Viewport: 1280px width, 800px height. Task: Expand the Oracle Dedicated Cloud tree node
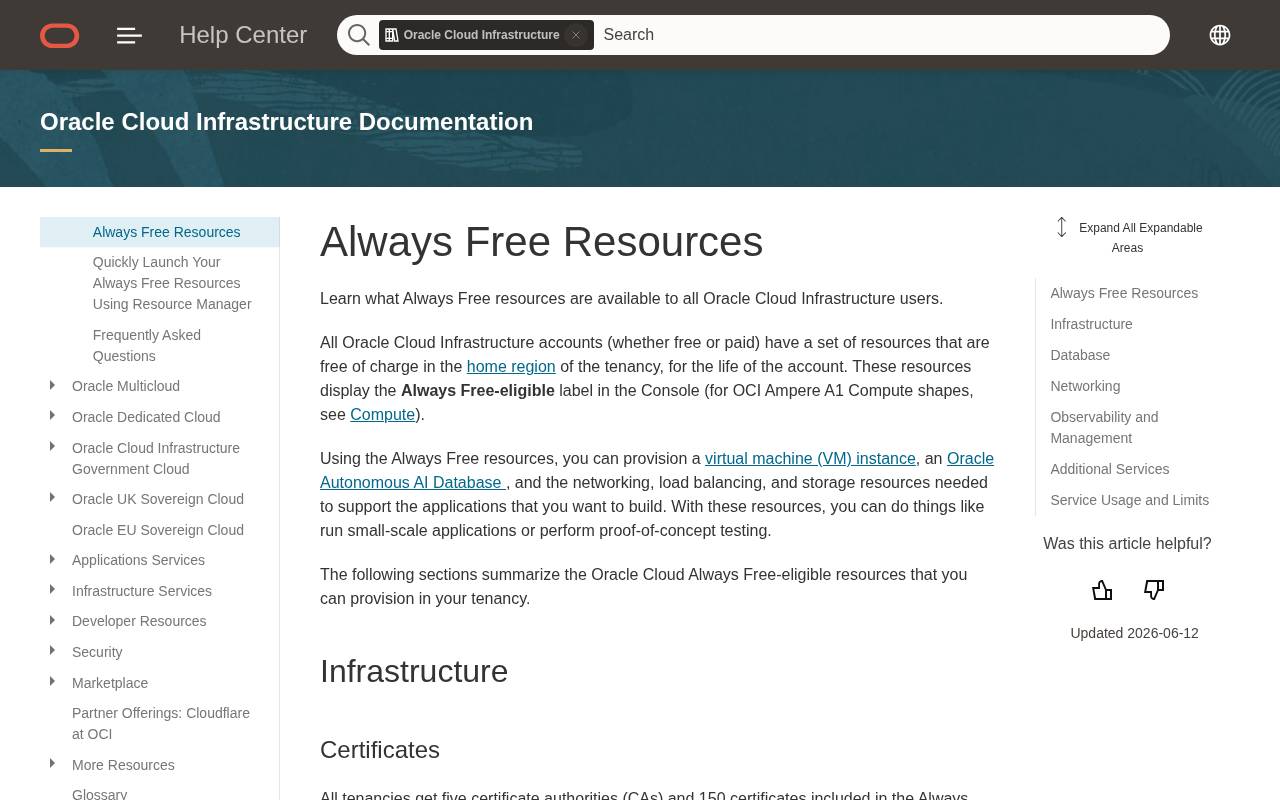coord(52,416)
